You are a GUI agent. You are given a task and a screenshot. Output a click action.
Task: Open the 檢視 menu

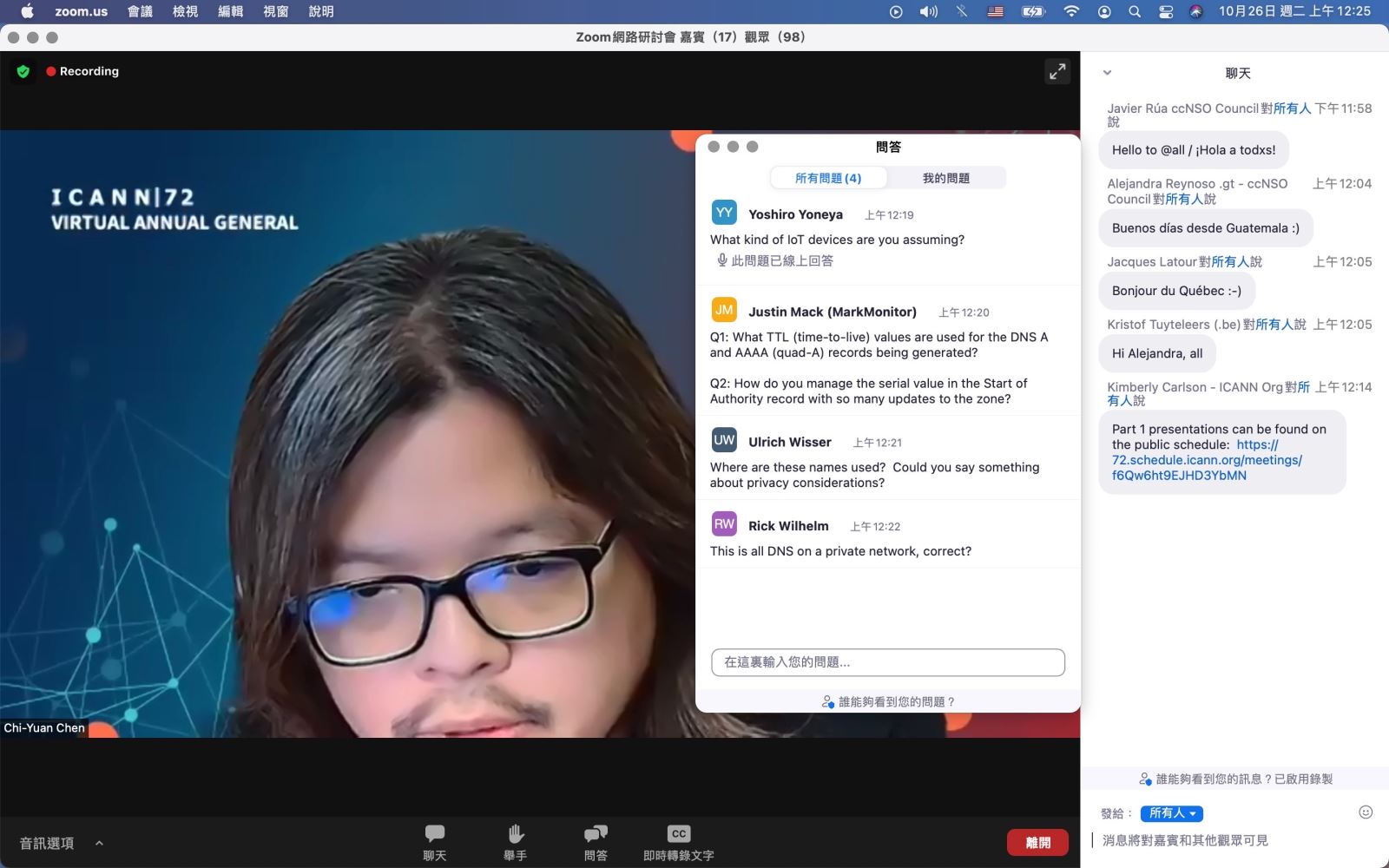[x=185, y=11]
